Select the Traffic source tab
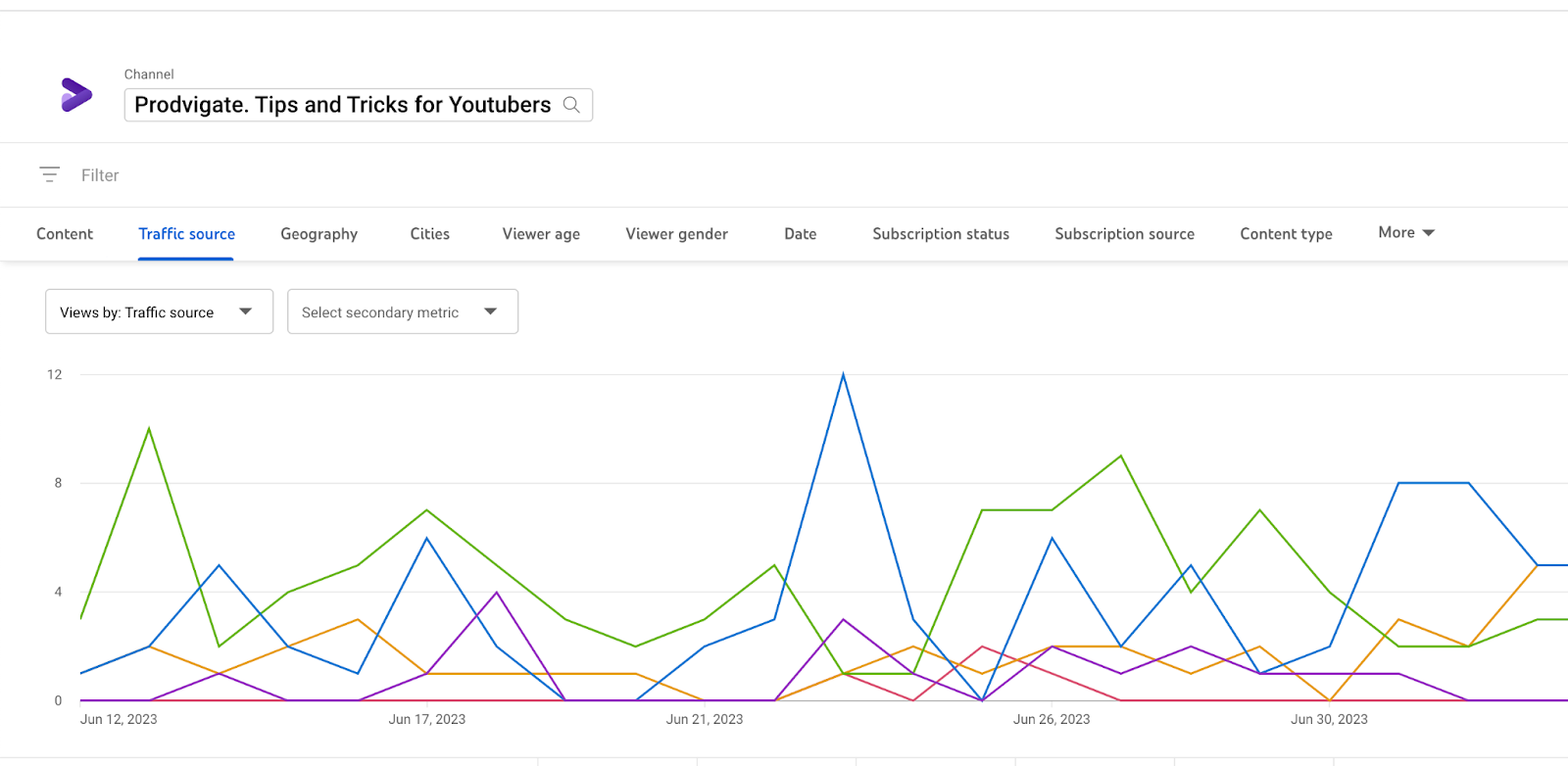Viewport: 1568px width, 766px height. click(x=186, y=234)
